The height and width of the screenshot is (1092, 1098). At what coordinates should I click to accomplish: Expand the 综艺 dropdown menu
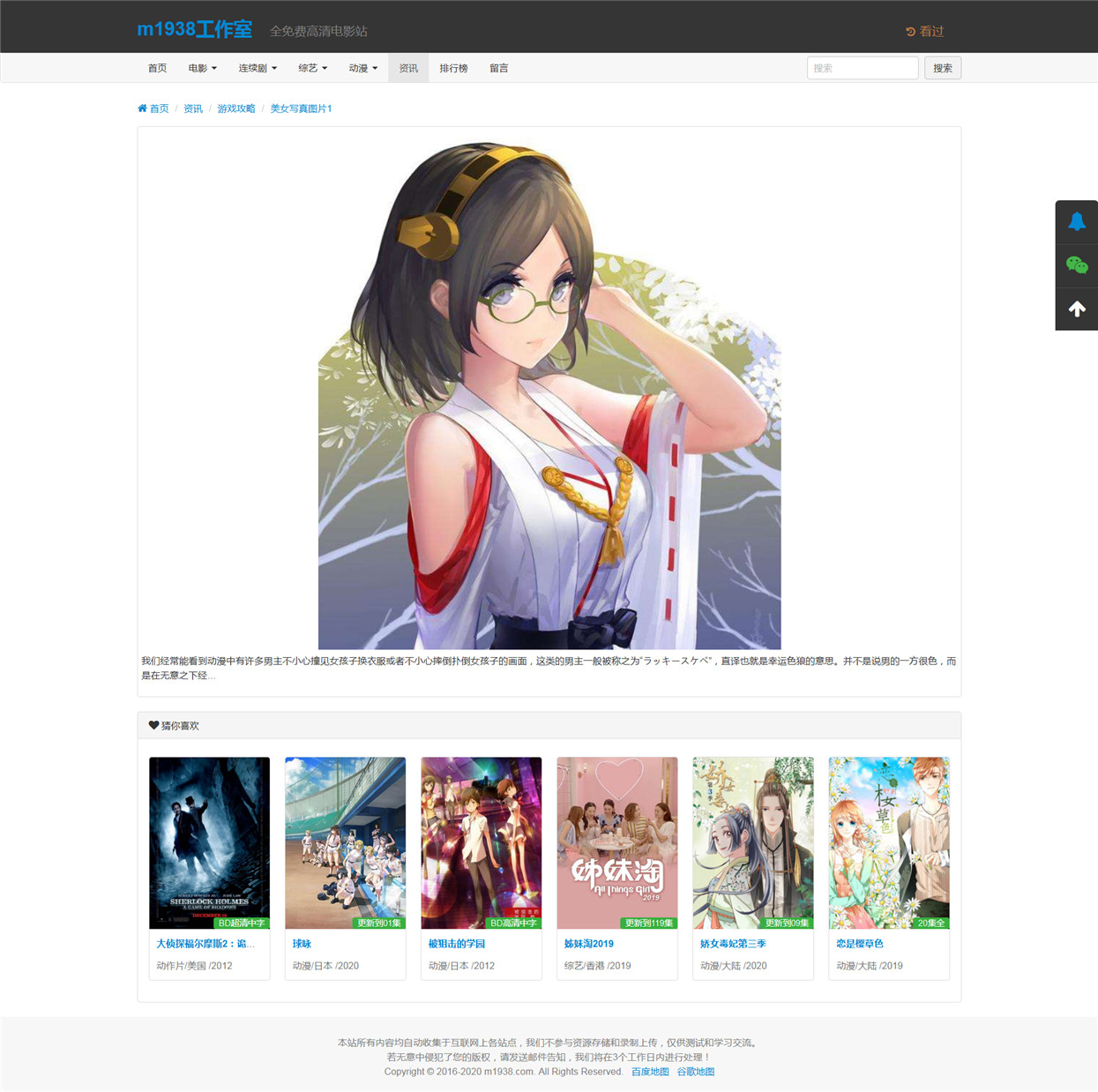(x=312, y=68)
